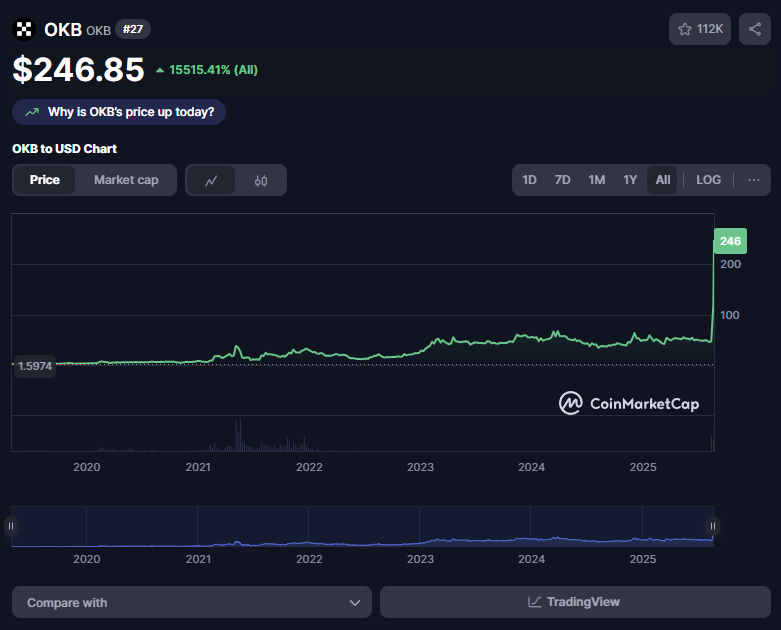Click the 100 y-axis label

[x=730, y=315]
